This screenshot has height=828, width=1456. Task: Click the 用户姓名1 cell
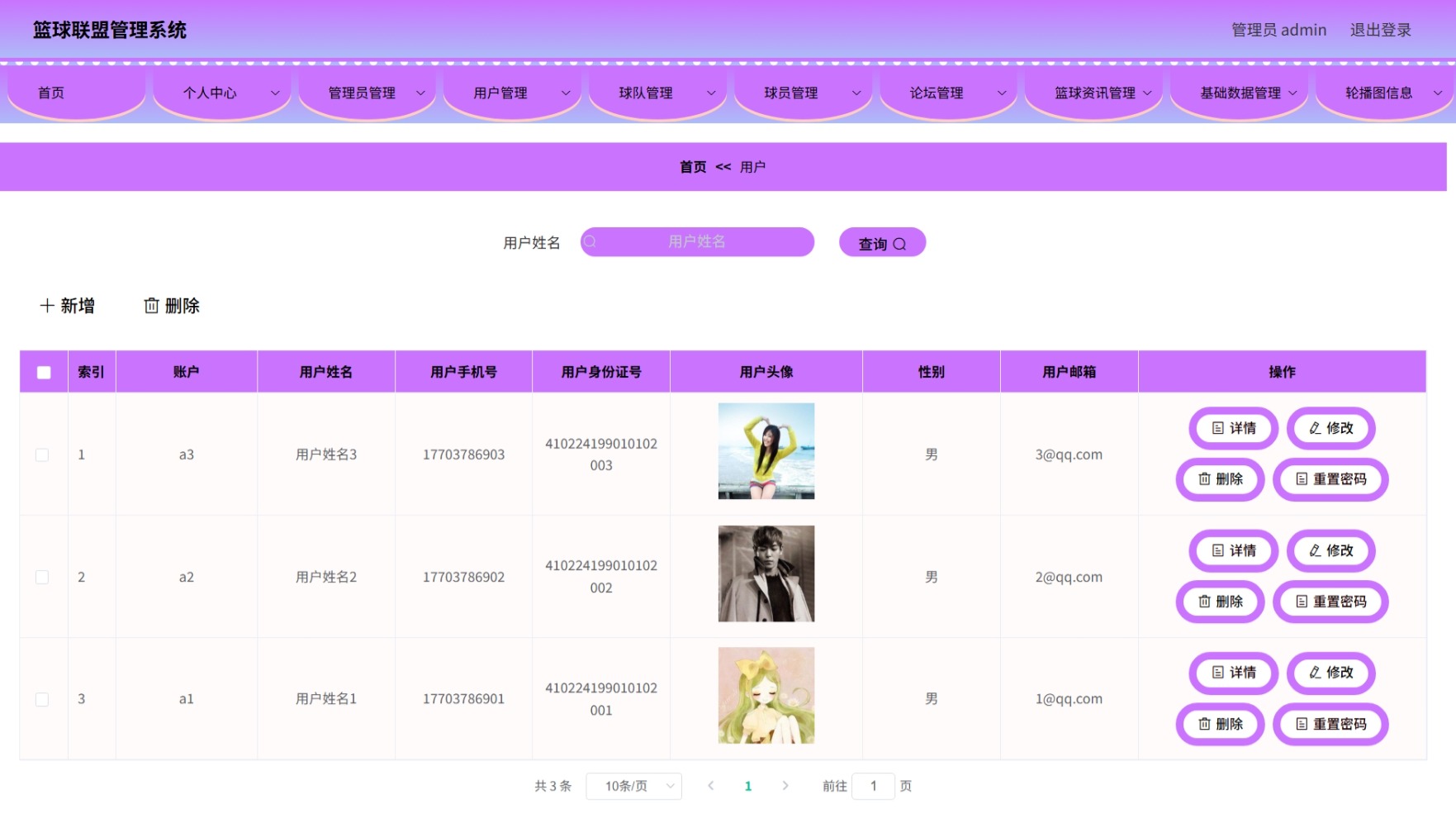[326, 699]
